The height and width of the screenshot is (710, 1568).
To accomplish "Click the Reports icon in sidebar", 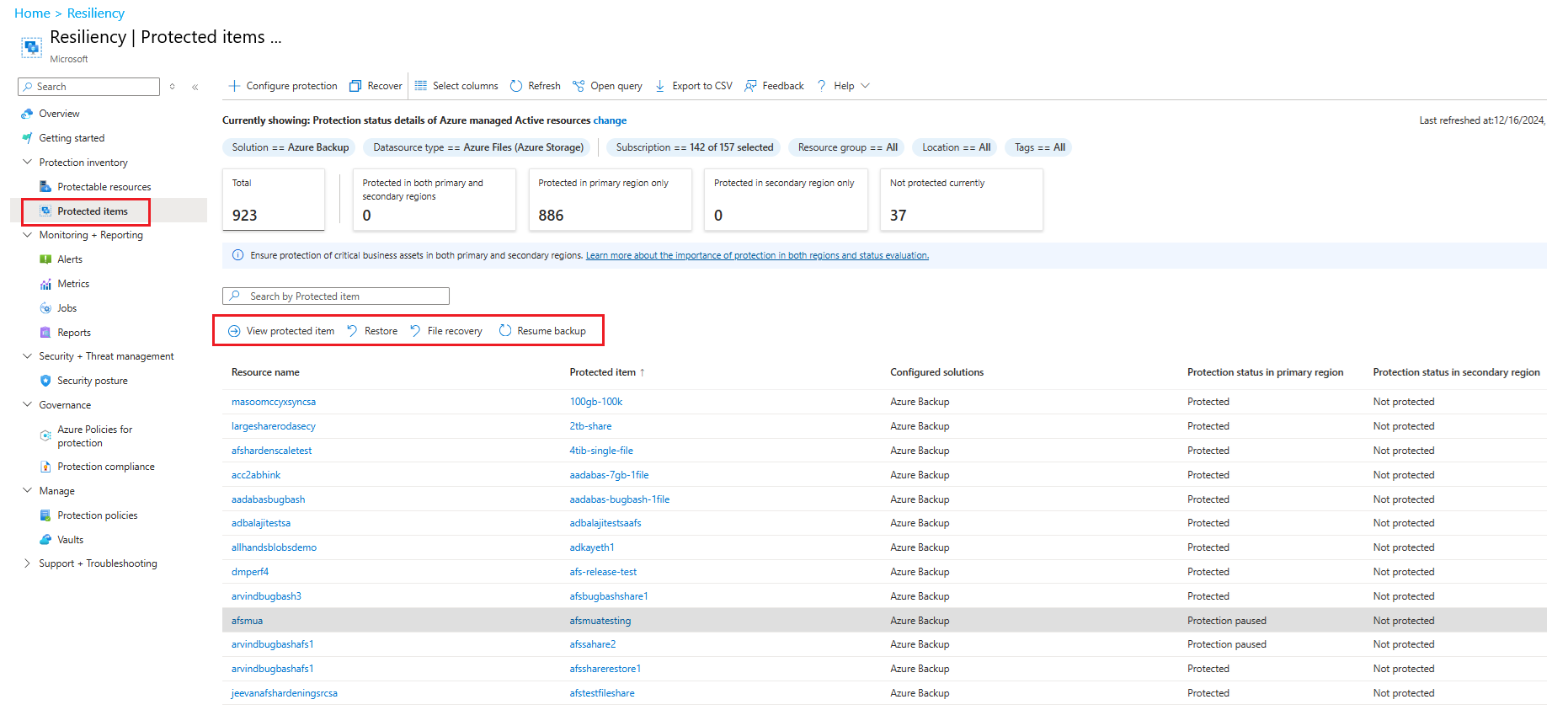I will tap(45, 333).
